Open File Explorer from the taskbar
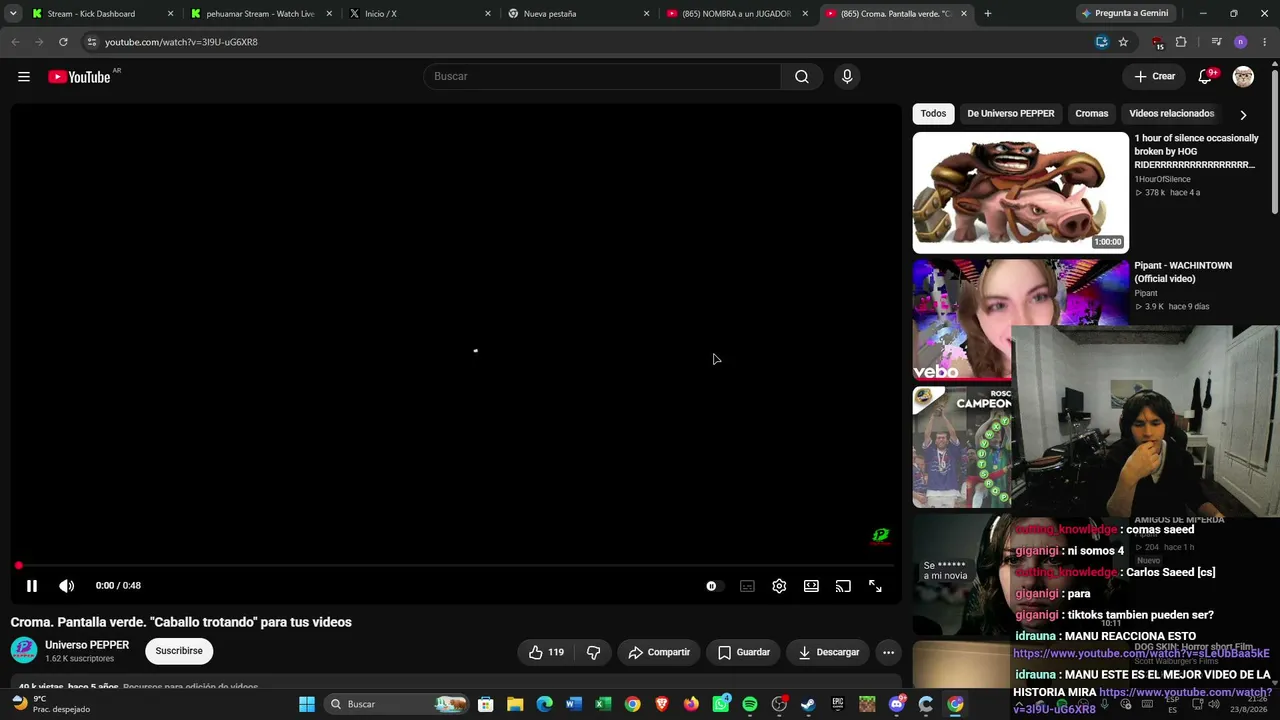Image resolution: width=1280 pixels, height=720 pixels. point(515,704)
